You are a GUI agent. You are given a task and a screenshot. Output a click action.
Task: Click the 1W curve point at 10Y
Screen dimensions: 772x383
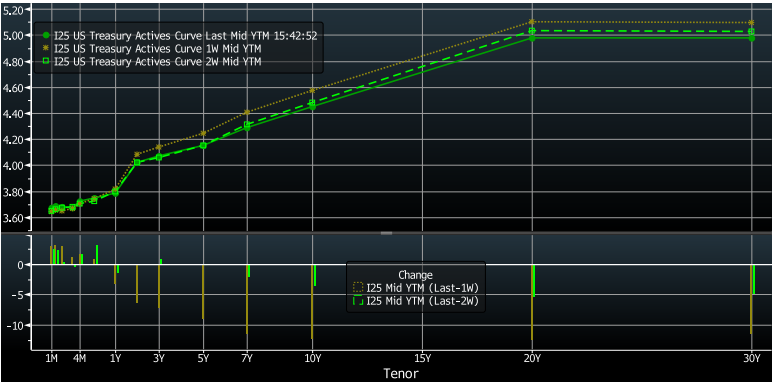[x=312, y=91]
